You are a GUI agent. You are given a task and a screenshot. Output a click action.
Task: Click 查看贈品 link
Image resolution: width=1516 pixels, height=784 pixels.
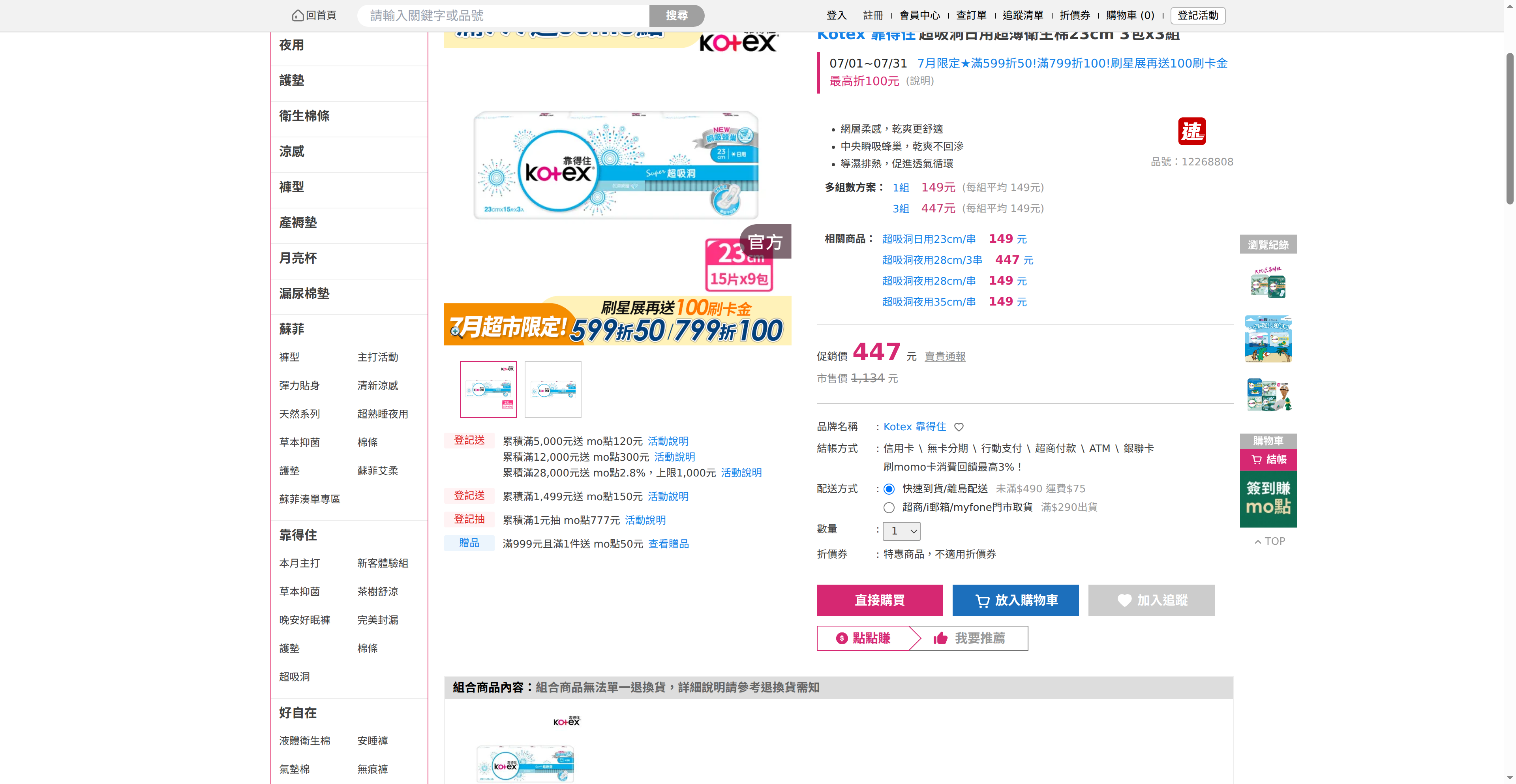668,544
